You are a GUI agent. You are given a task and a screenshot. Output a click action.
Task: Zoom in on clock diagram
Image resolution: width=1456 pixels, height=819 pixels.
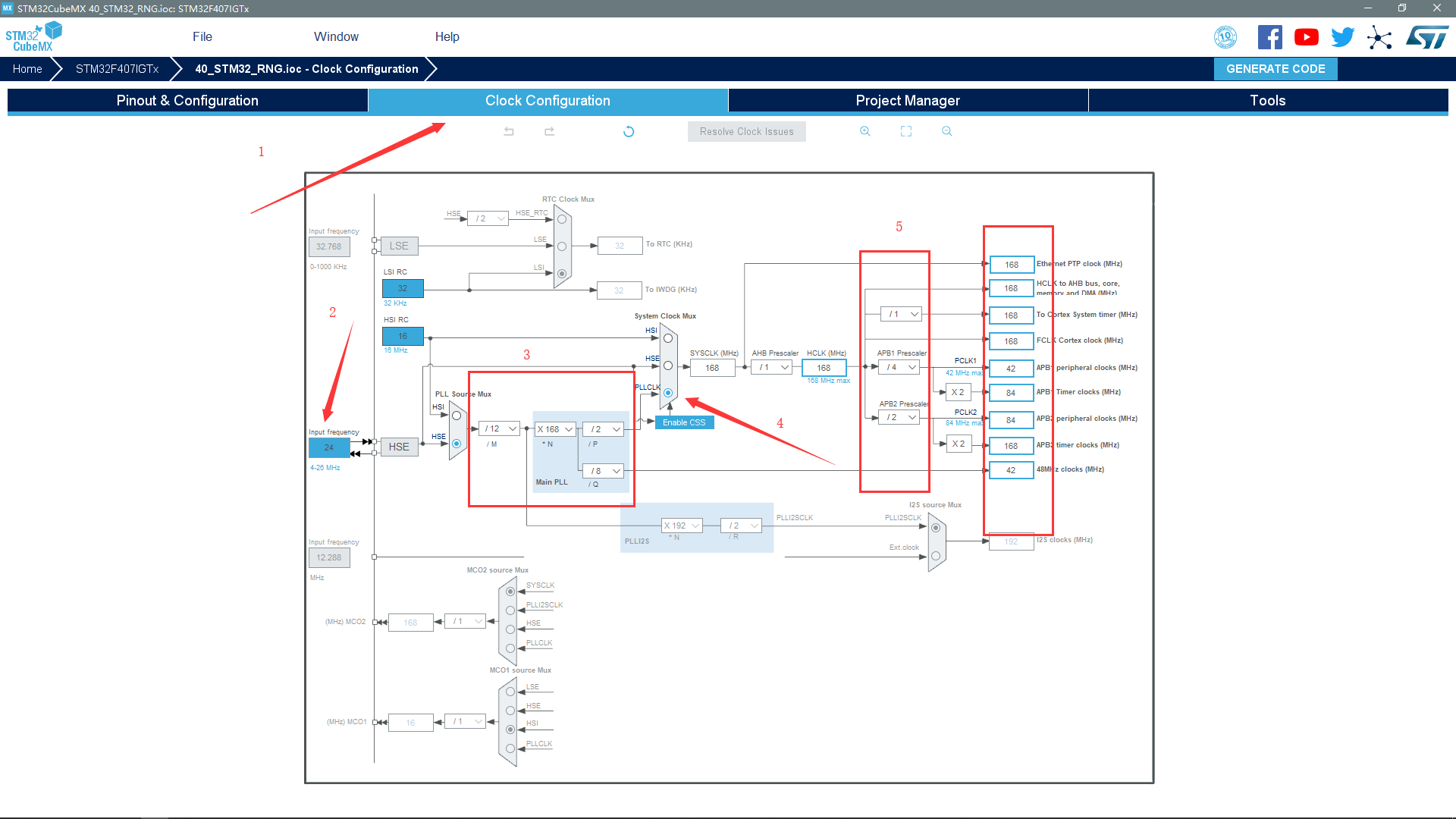[864, 131]
